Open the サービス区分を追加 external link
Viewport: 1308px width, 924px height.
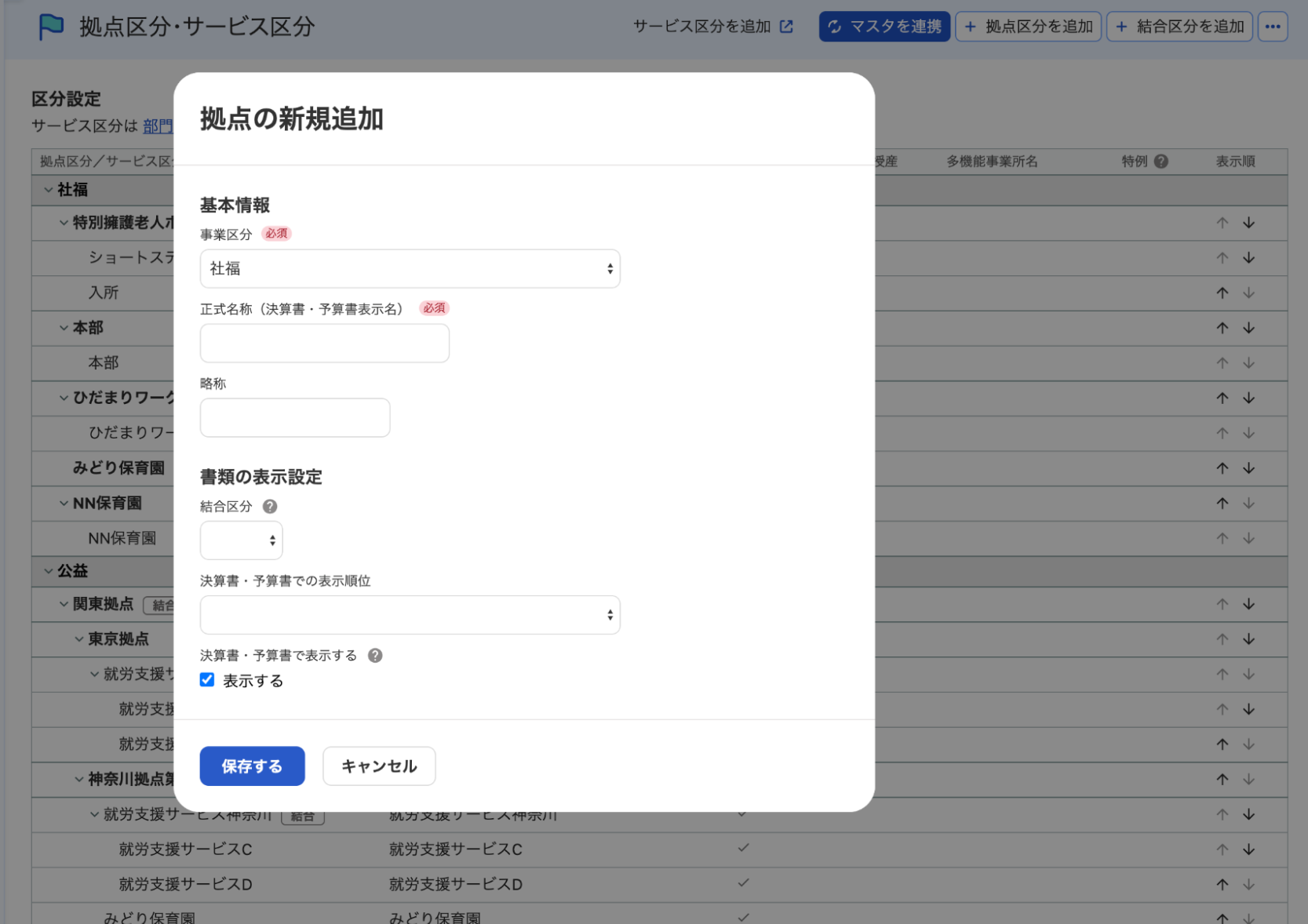(x=712, y=27)
